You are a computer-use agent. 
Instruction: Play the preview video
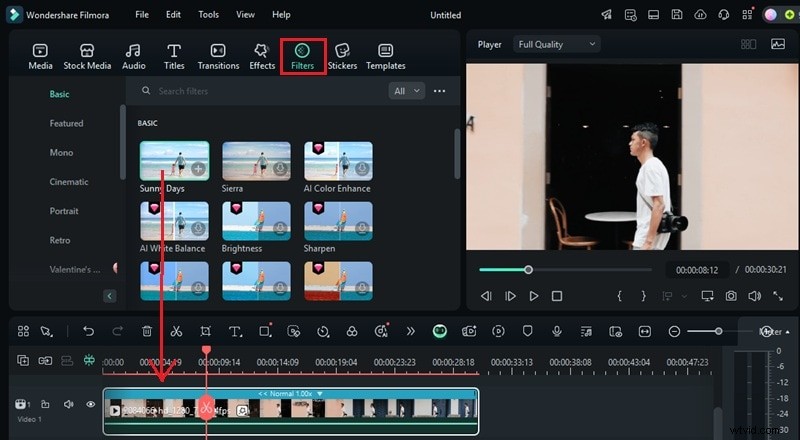pos(534,296)
